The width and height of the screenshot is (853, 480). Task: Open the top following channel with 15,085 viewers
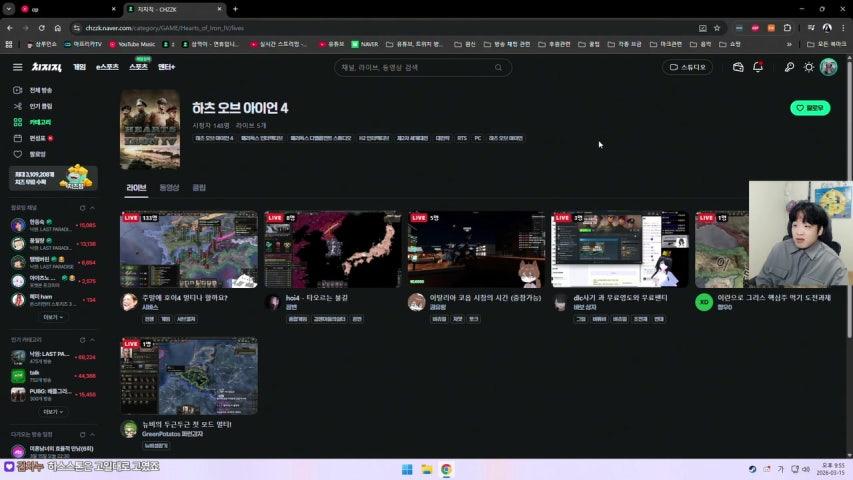53,225
